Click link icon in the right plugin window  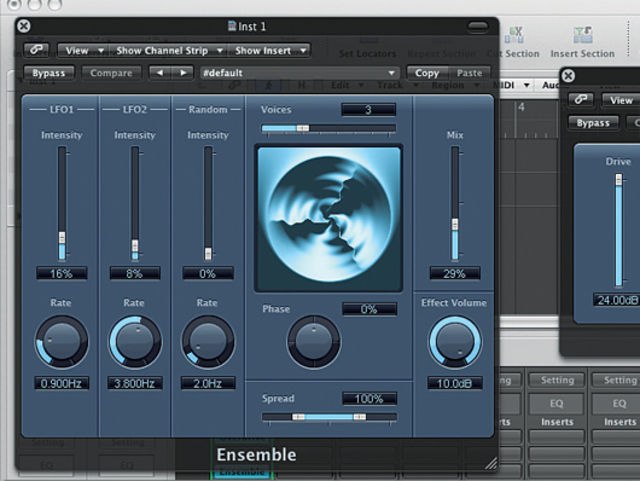581,100
